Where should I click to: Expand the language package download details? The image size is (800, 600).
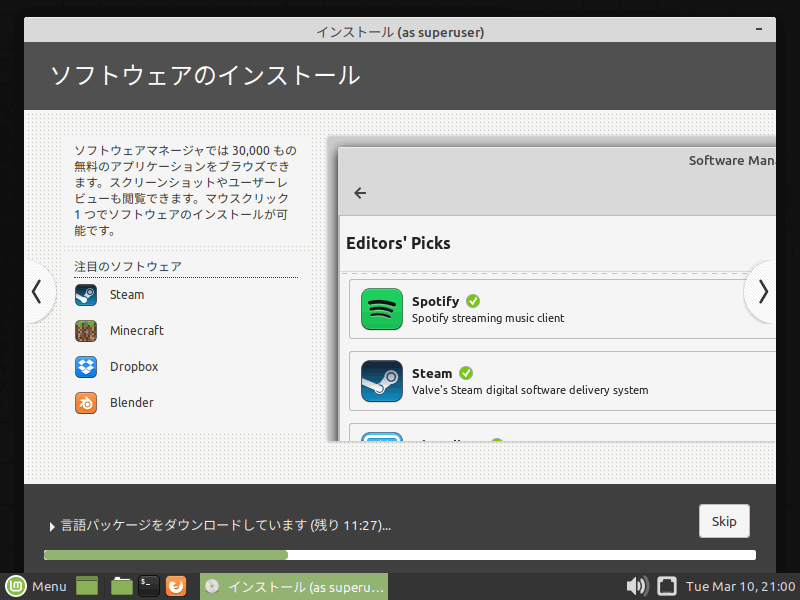(52, 526)
